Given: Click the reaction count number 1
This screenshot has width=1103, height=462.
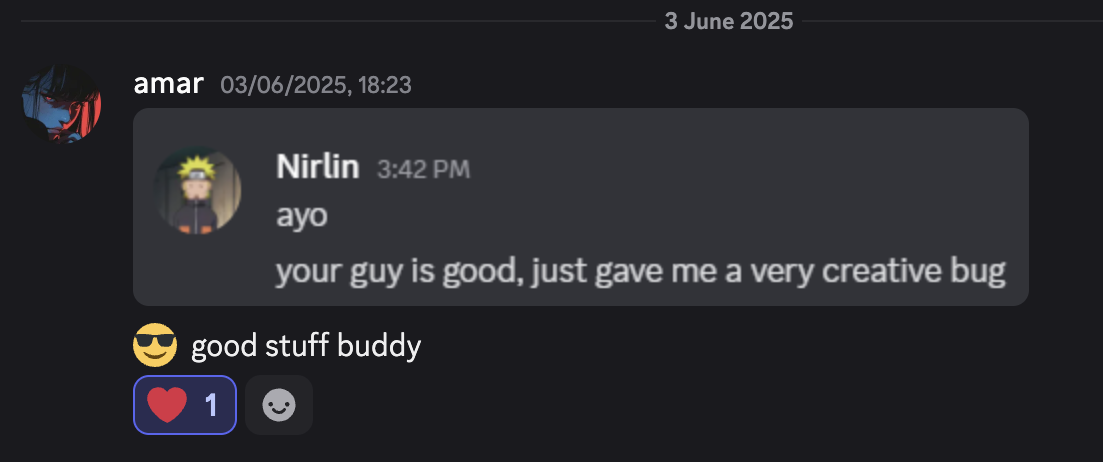Looking at the screenshot, I should coord(210,406).
